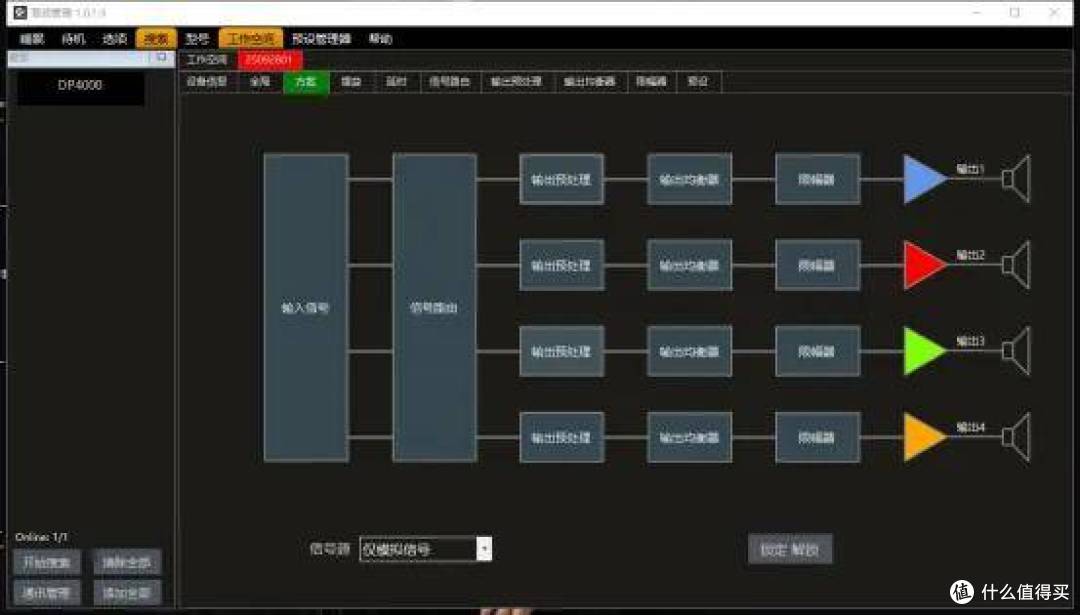Click the highlighted 工作空间 menu item
The height and width of the screenshot is (615, 1080).
click(251, 39)
